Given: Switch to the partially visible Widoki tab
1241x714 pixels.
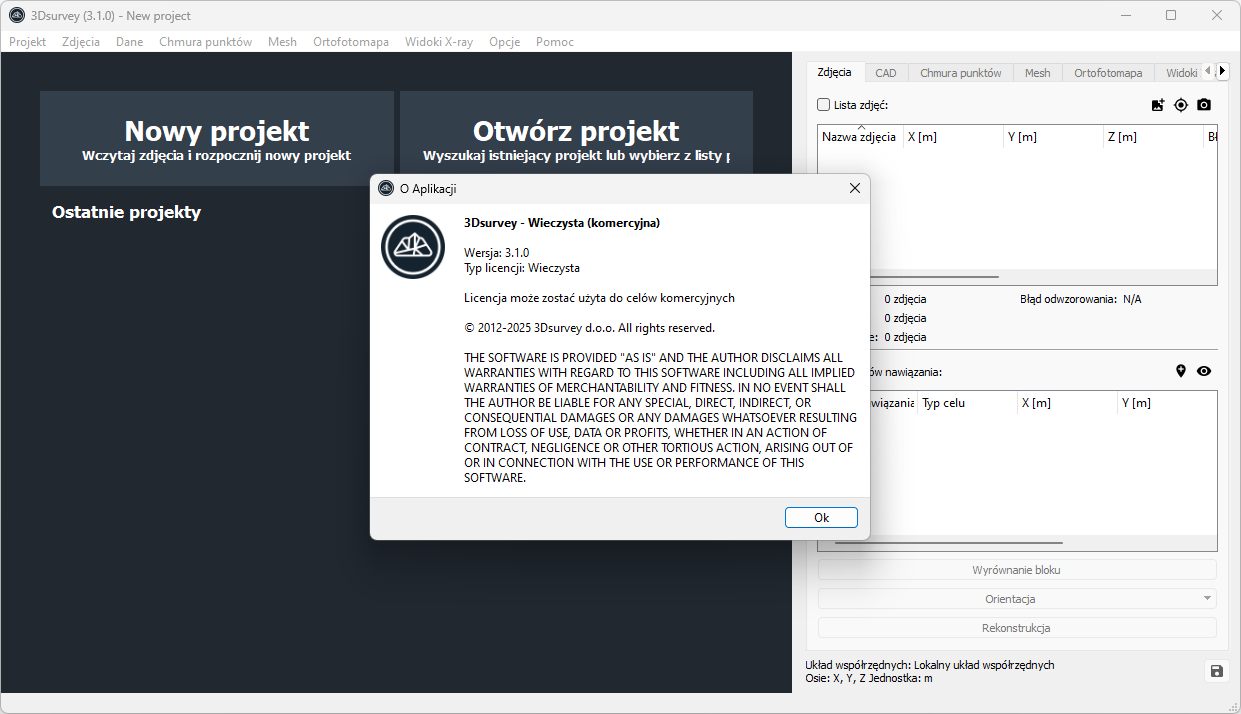Looking at the screenshot, I should (1179, 73).
